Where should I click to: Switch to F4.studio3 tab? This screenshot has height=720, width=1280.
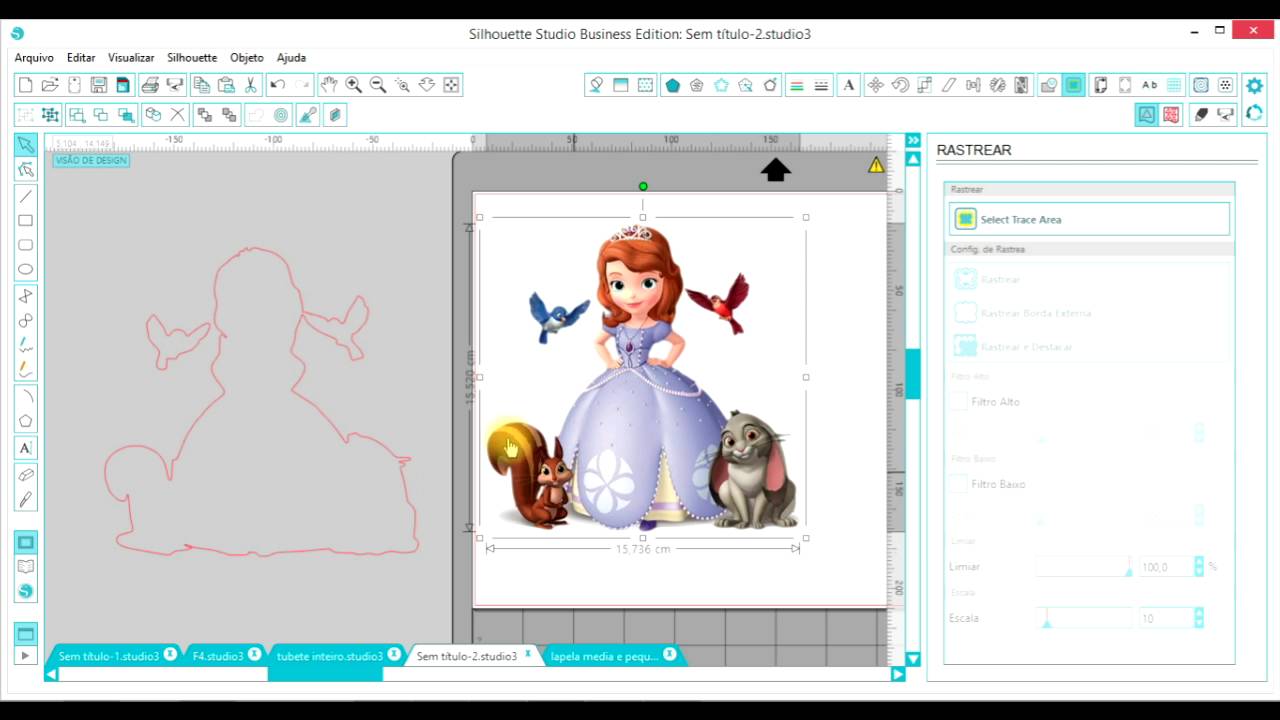click(x=218, y=656)
